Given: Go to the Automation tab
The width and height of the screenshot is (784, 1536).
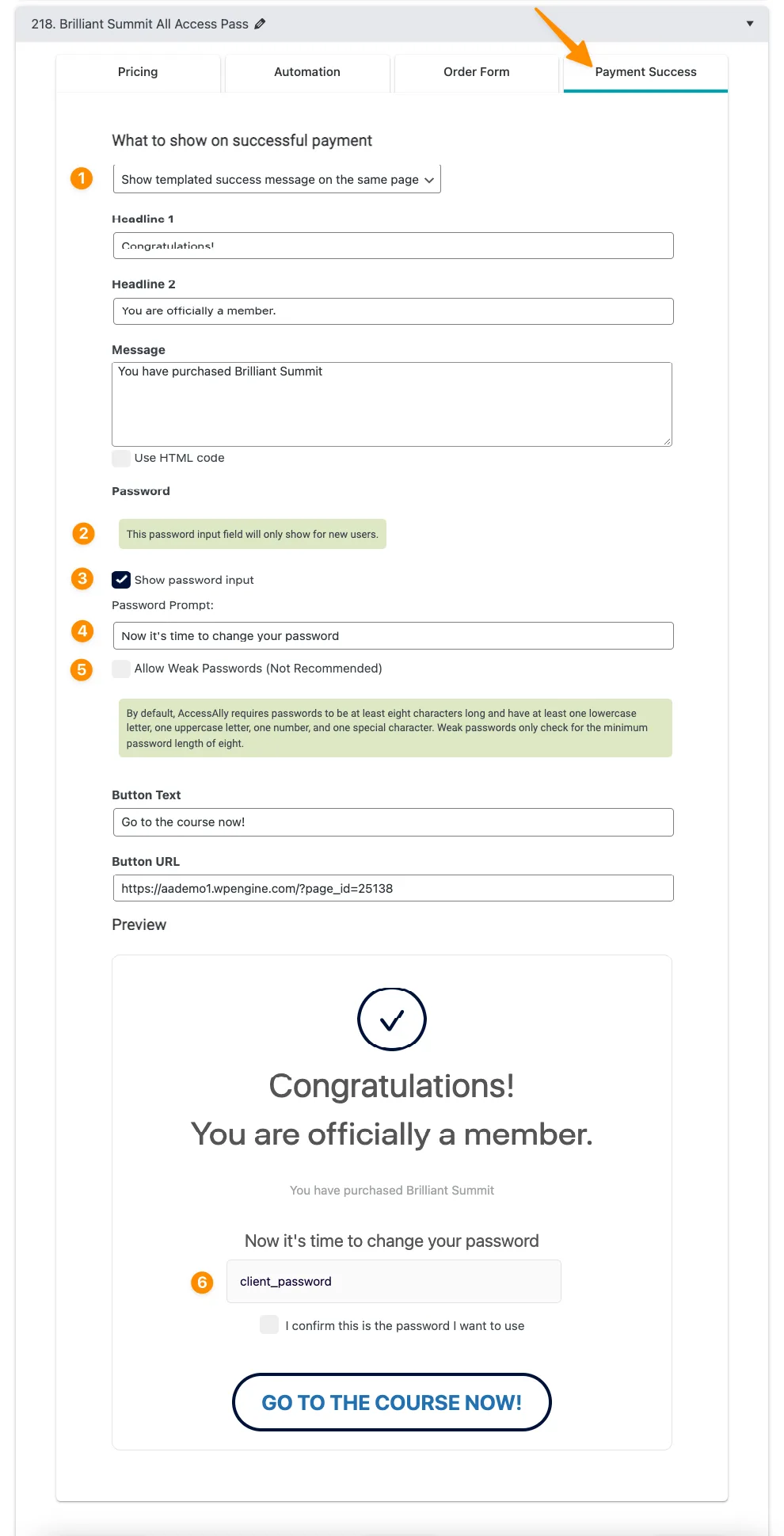Looking at the screenshot, I should [x=307, y=72].
